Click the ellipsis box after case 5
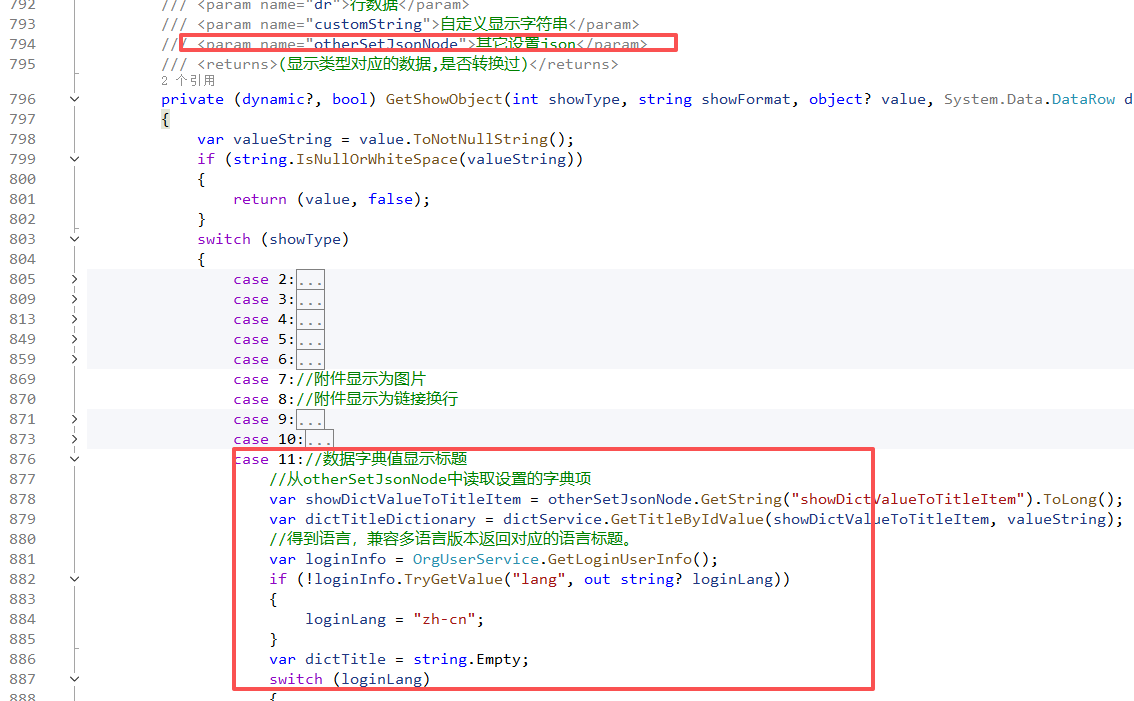Screen dimensions: 1134x701 [x=310, y=340]
